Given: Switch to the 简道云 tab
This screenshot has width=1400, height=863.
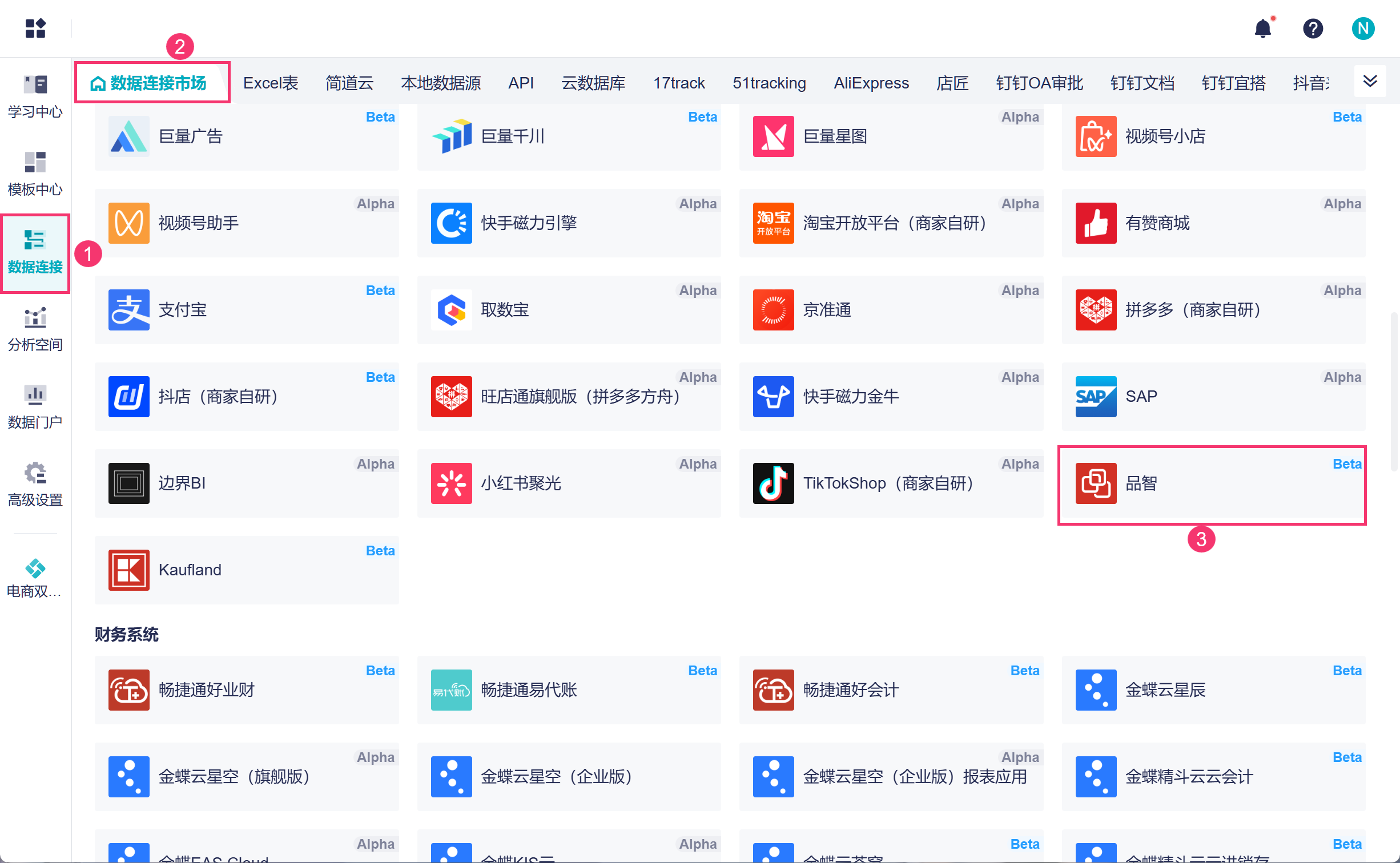Looking at the screenshot, I should point(349,83).
